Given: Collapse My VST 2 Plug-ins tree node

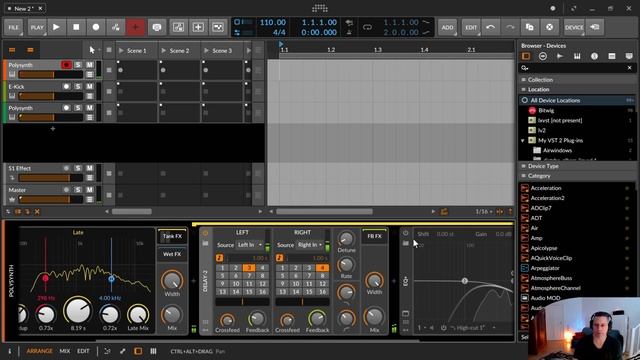Looking at the screenshot, I should pyautogui.click(x=523, y=140).
